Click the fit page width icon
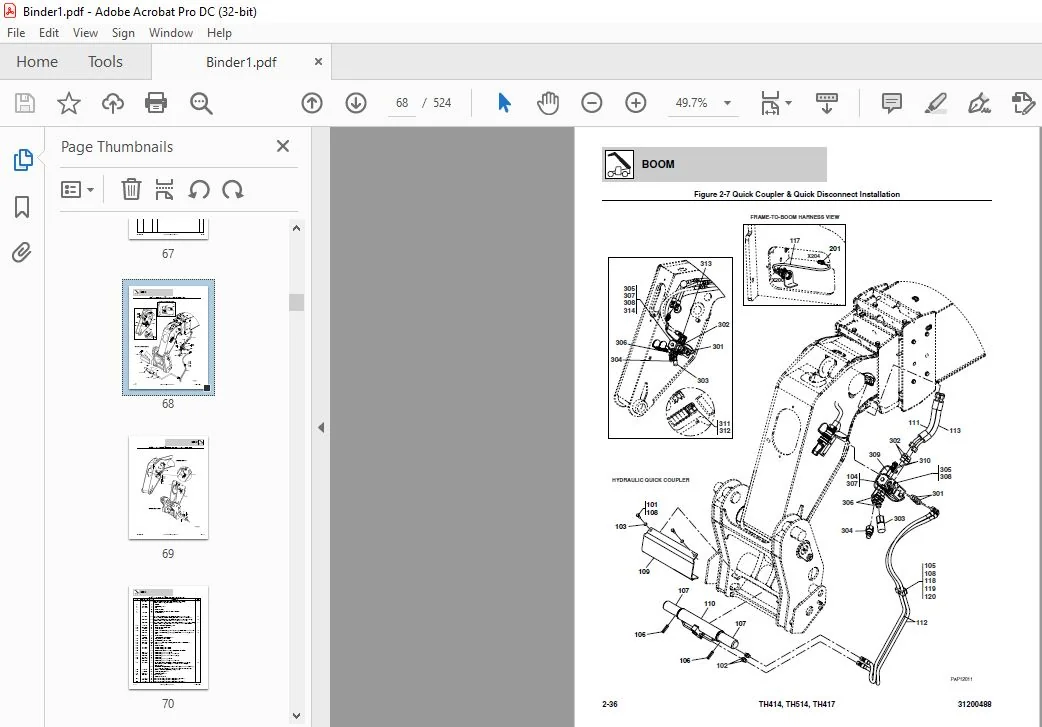This screenshot has width=1042, height=727. coord(770,103)
